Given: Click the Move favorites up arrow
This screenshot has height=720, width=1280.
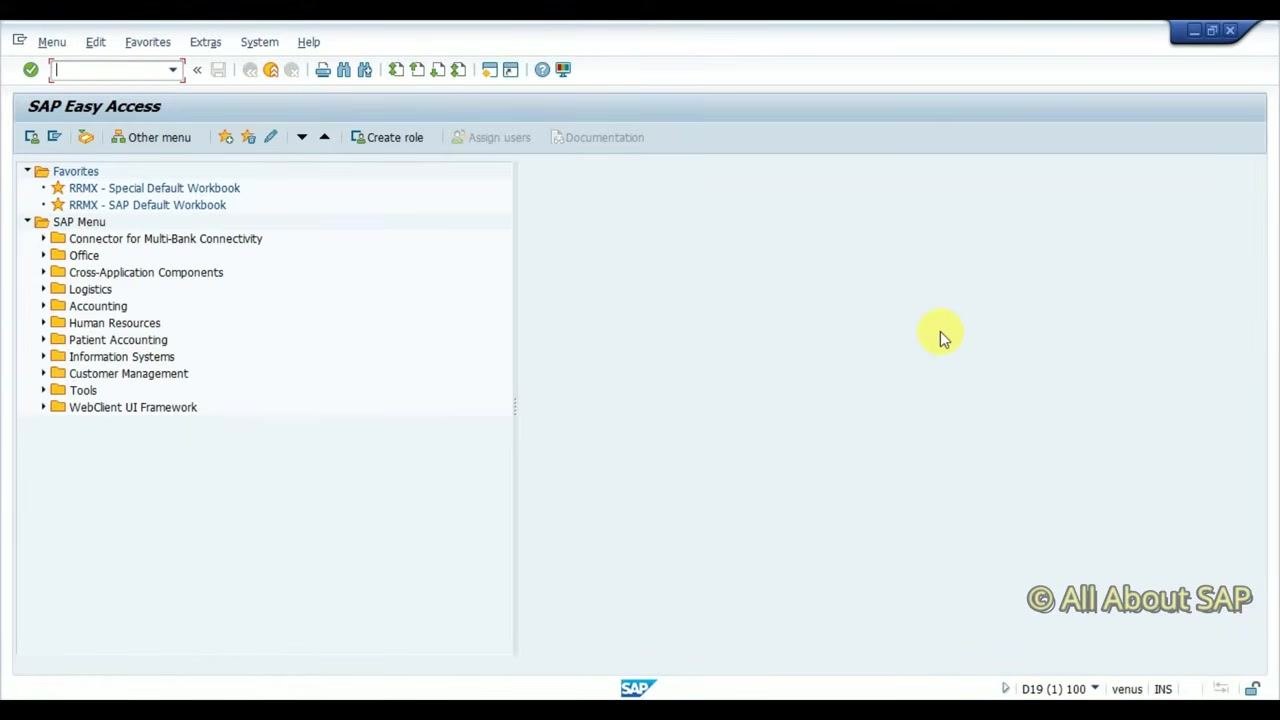Looking at the screenshot, I should click(x=324, y=137).
